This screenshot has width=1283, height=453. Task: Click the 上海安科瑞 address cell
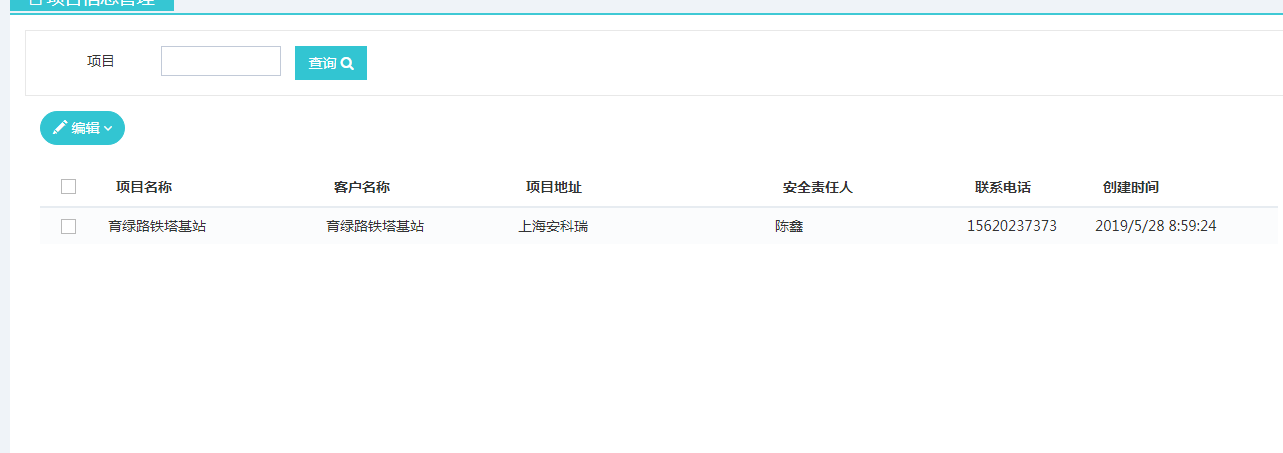point(553,226)
